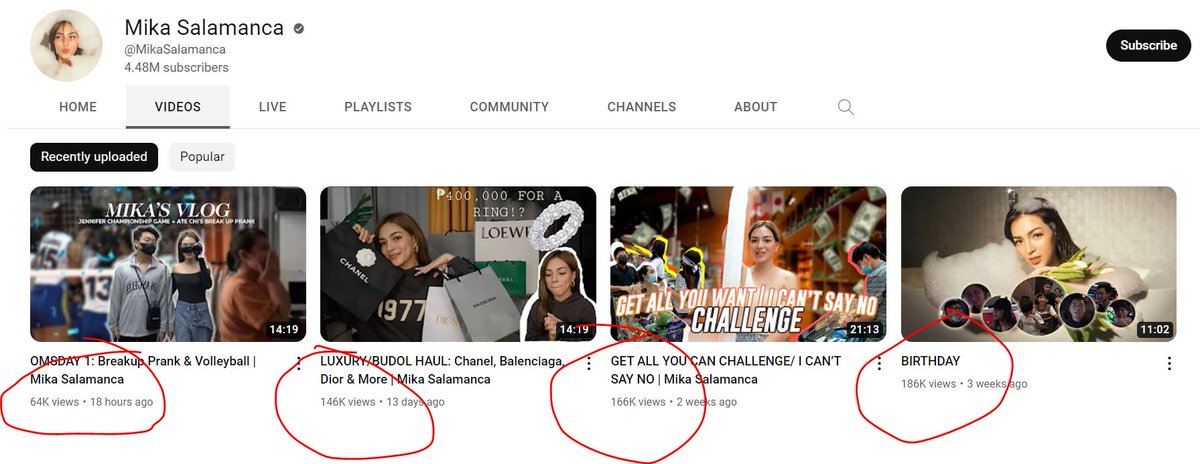
Task: Select the VIDEOS tab
Action: (x=178, y=107)
